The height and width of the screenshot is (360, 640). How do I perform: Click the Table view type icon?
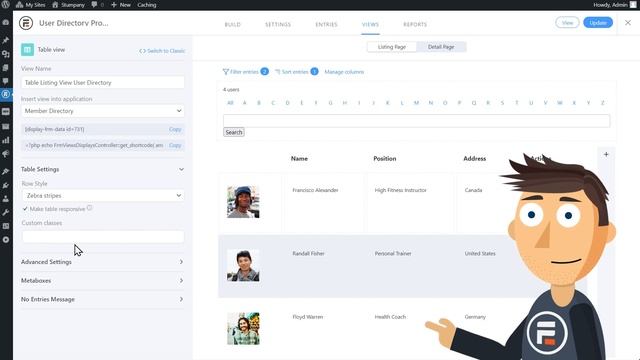27,50
